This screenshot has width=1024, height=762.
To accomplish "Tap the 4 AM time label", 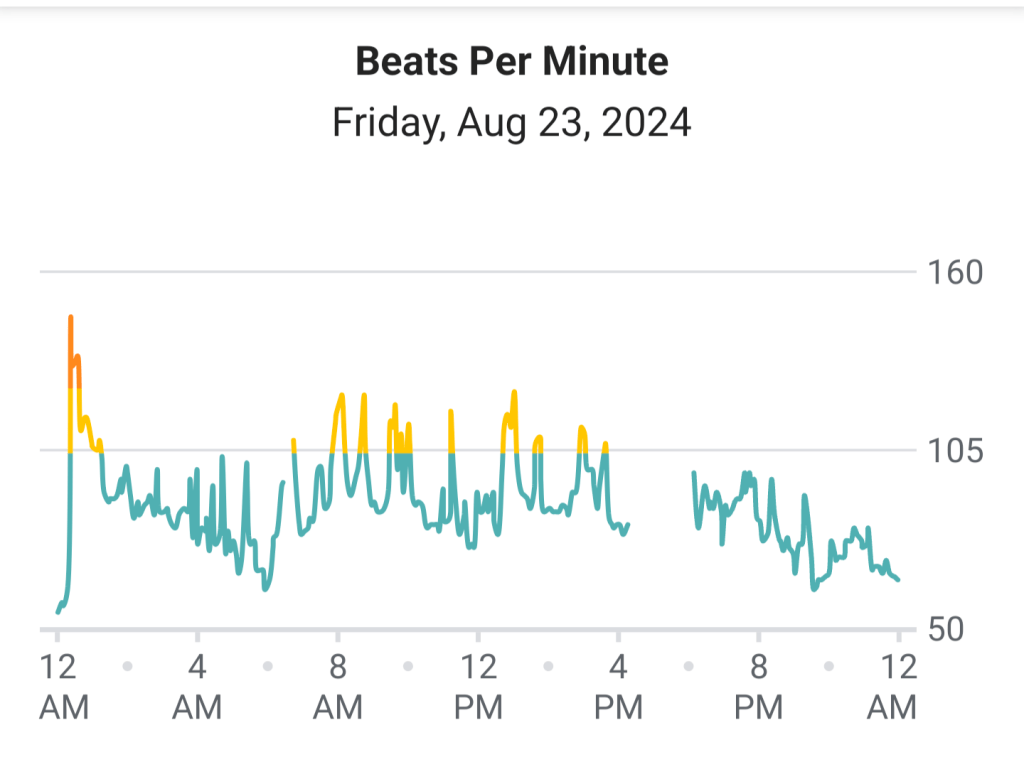I will coord(197,686).
